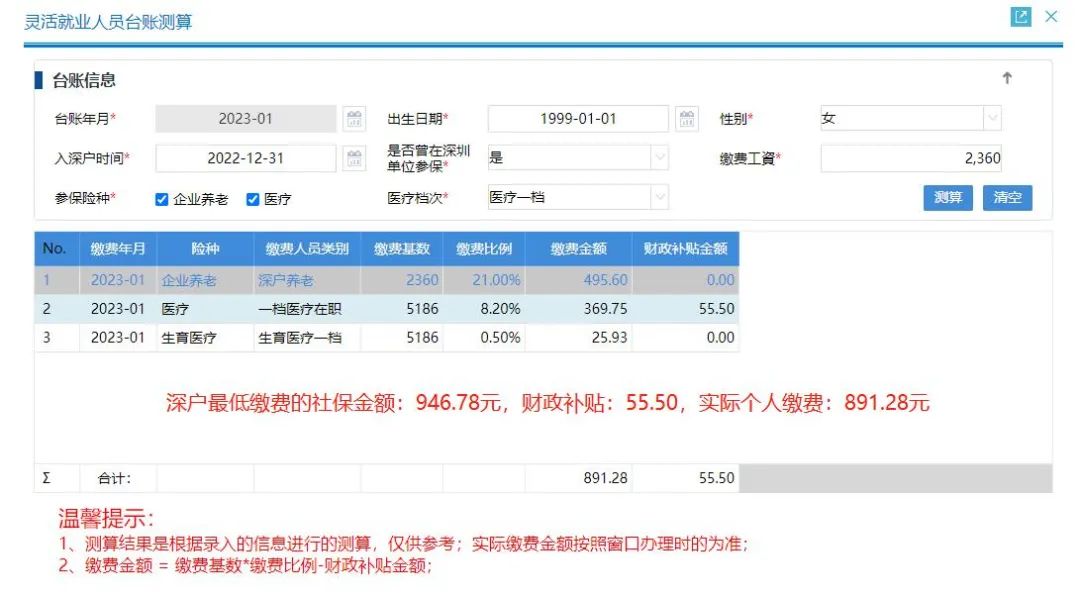The image size is (1080, 598).
Task: Open the 医疗档次 dropdown showing 医疗一档
Action: pyautogui.click(x=660, y=198)
